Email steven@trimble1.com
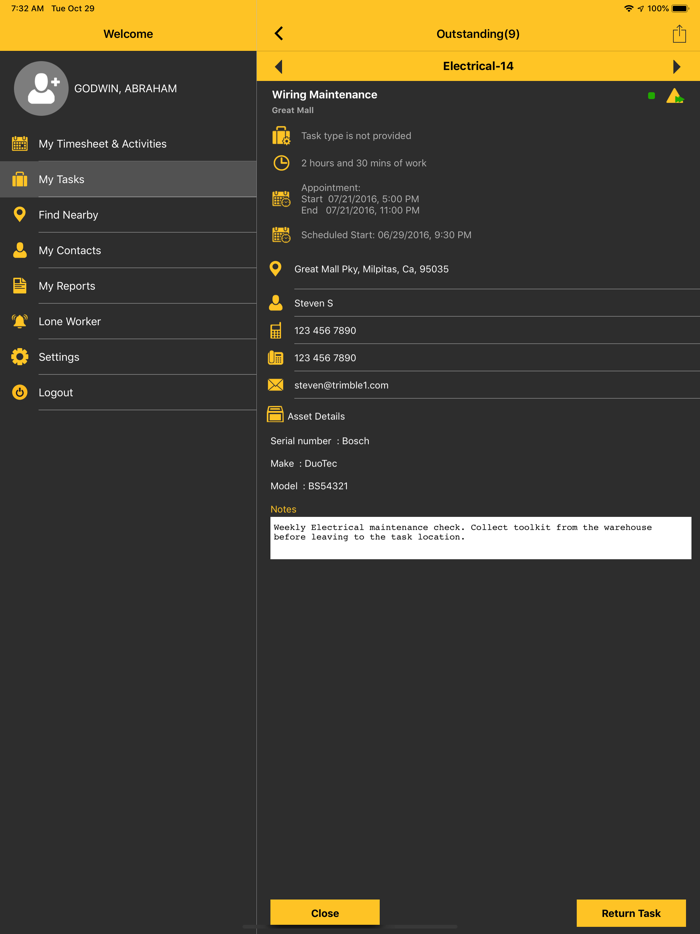This screenshot has width=700, height=934. 341,385
